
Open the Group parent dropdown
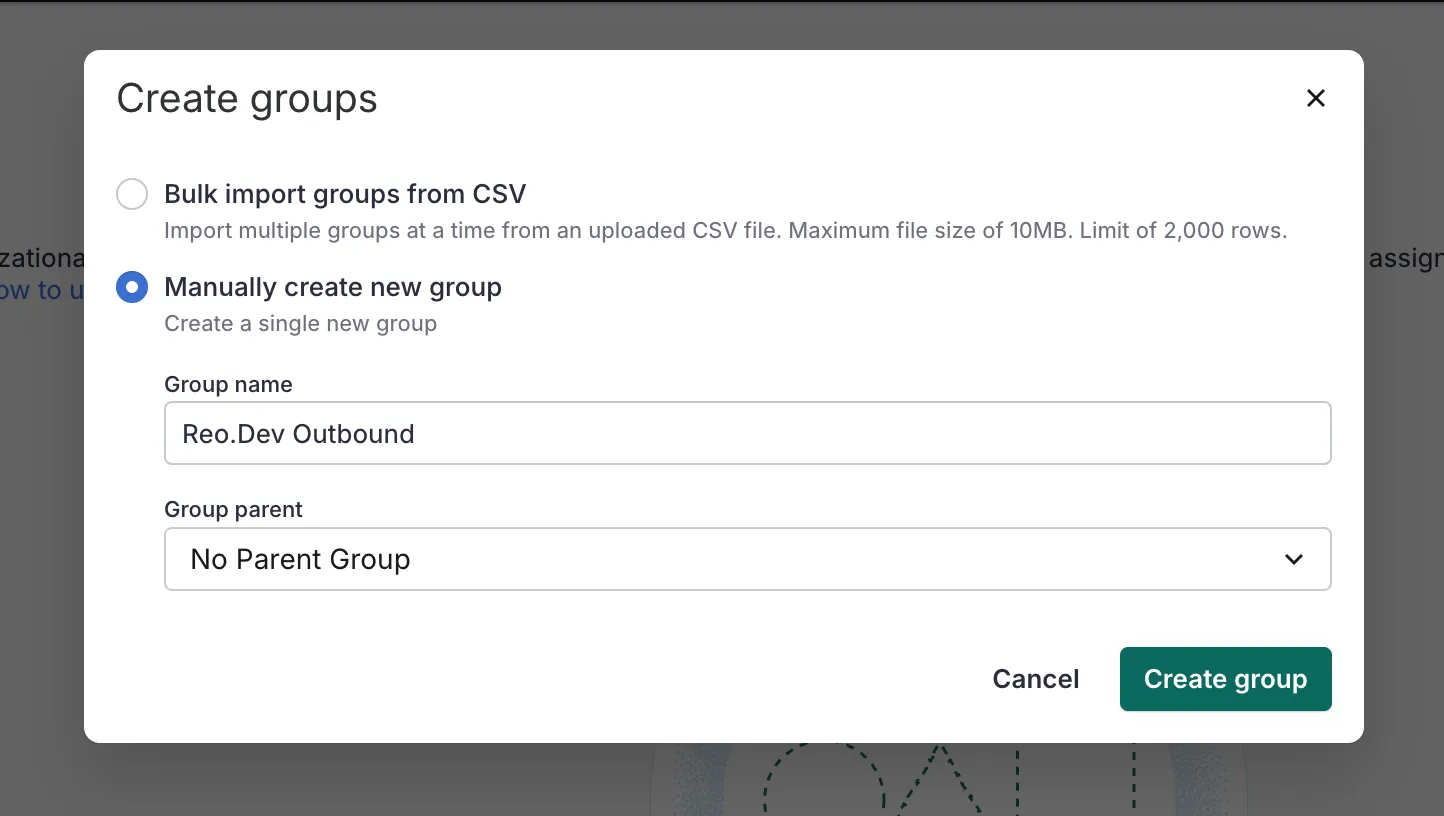[747, 559]
